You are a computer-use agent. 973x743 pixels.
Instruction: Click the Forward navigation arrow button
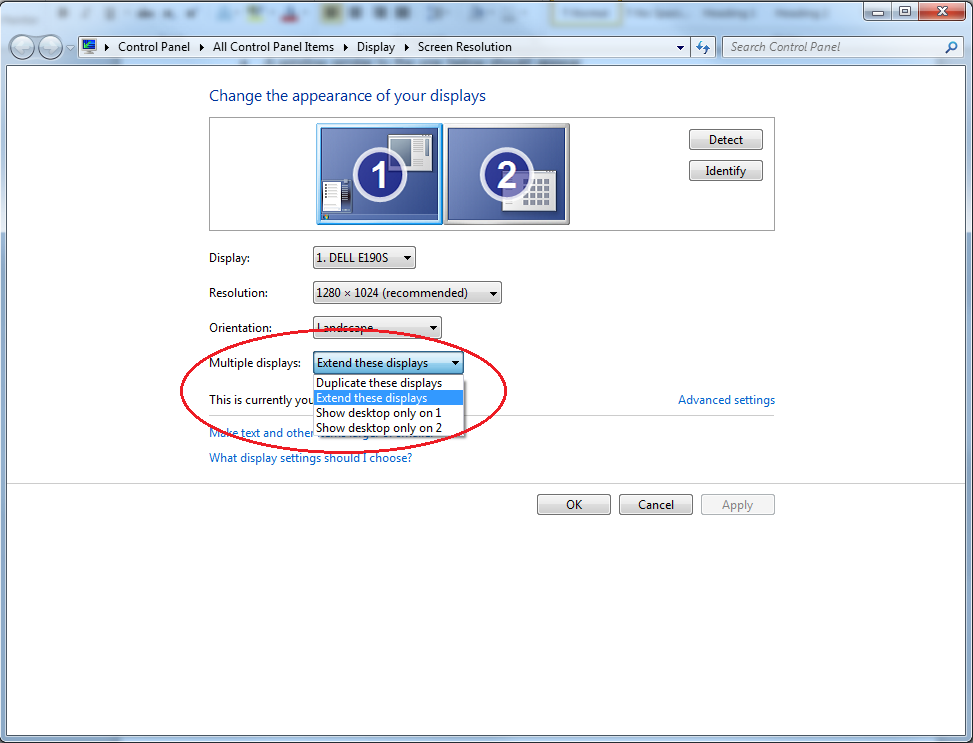click(50, 47)
